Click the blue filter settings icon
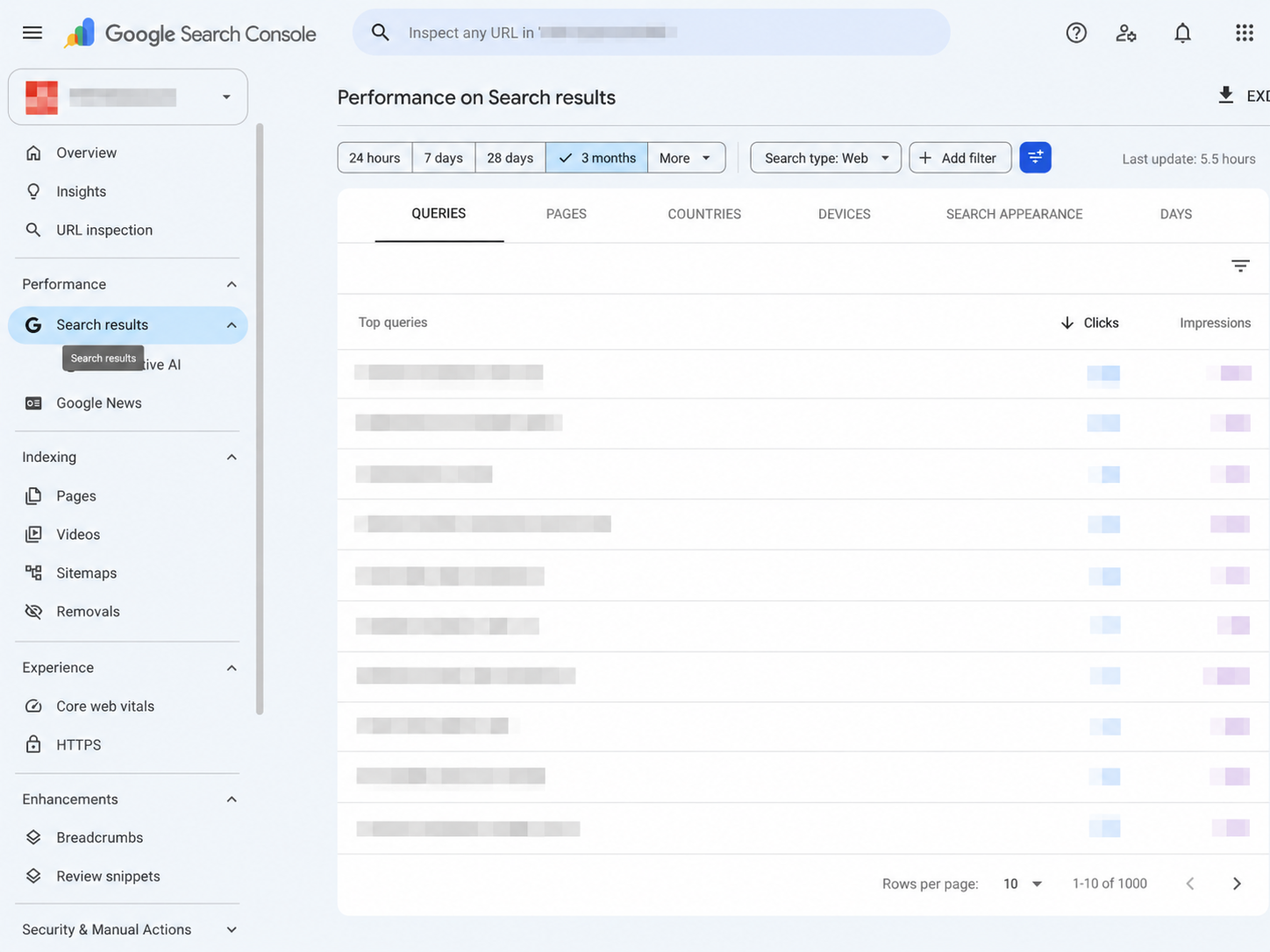Image resolution: width=1270 pixels, height=952 pixels. (x=1035, y=158)
